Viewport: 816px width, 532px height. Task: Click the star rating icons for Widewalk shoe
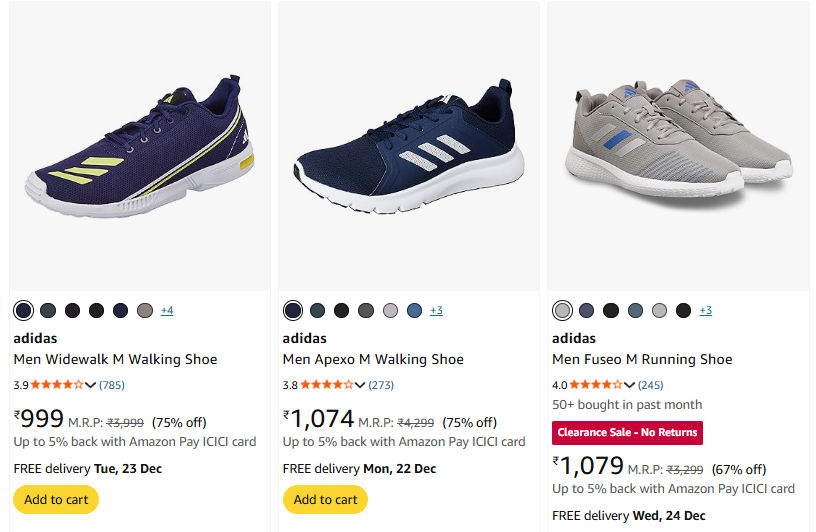tap(57, 384)
